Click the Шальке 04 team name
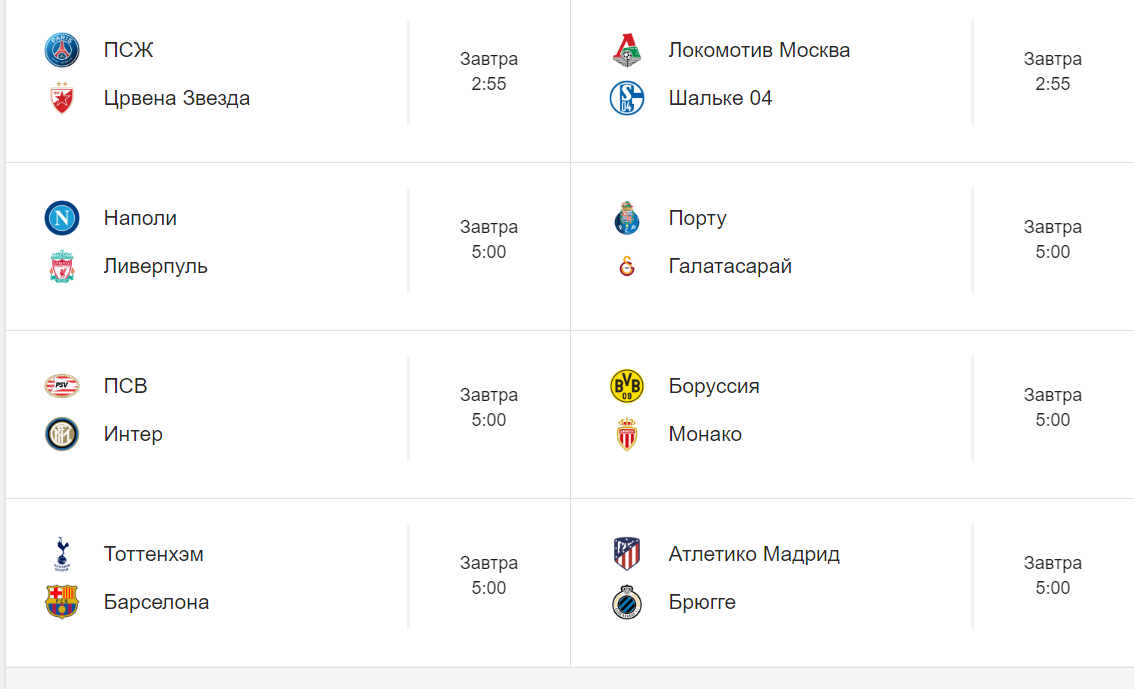The image size is (1134, 689). 720,98
